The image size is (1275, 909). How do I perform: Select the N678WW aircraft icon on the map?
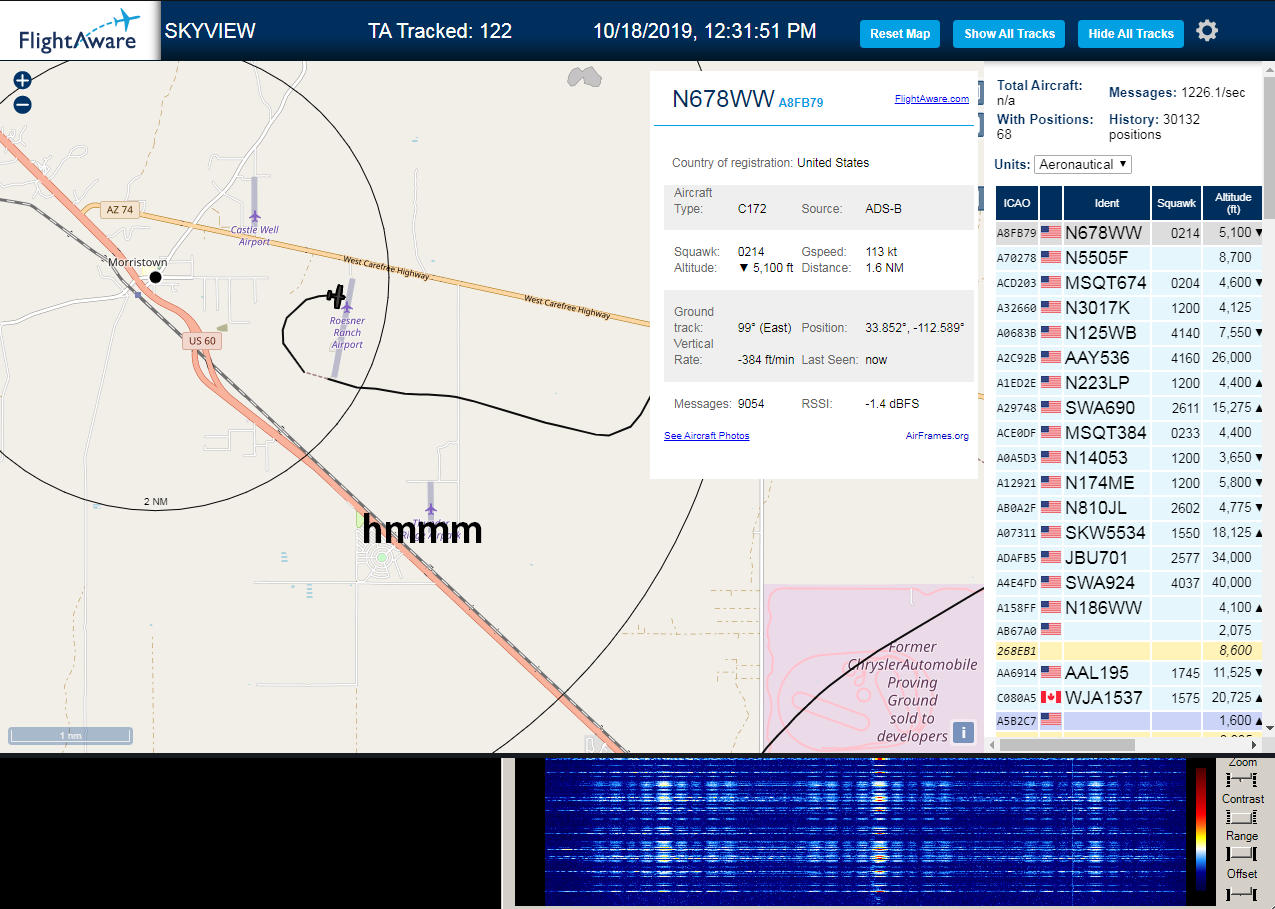click(x=338, y=296)
